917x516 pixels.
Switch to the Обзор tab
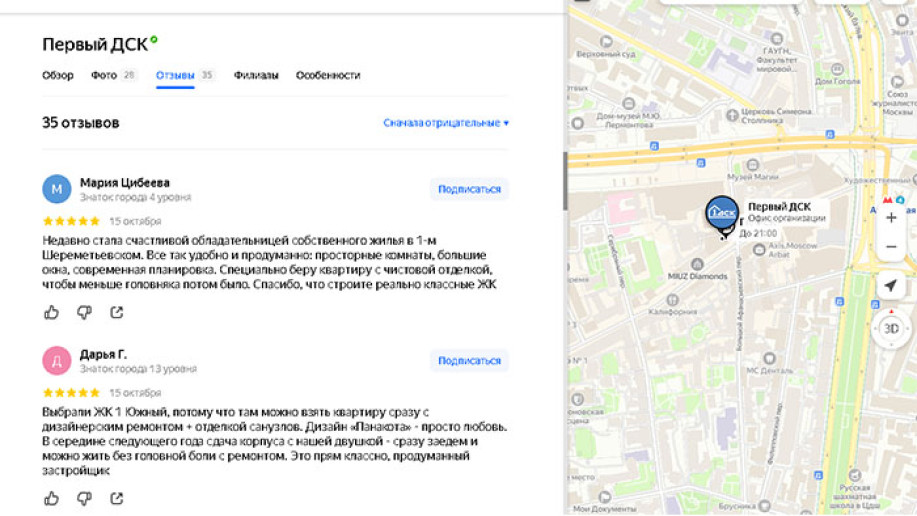pyautogui.click(x=58, y=75)
